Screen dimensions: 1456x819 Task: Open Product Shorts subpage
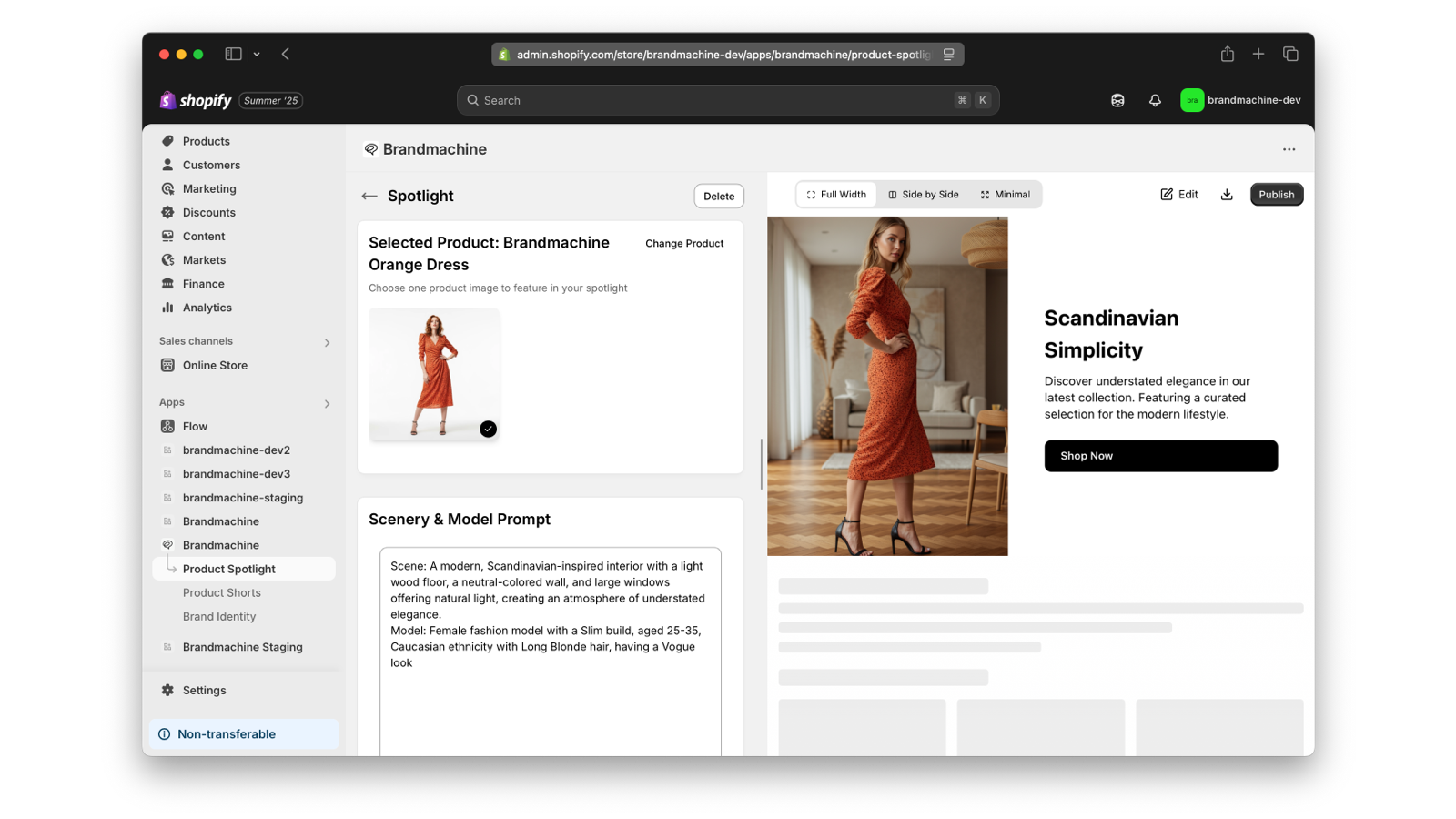point(221,592)
